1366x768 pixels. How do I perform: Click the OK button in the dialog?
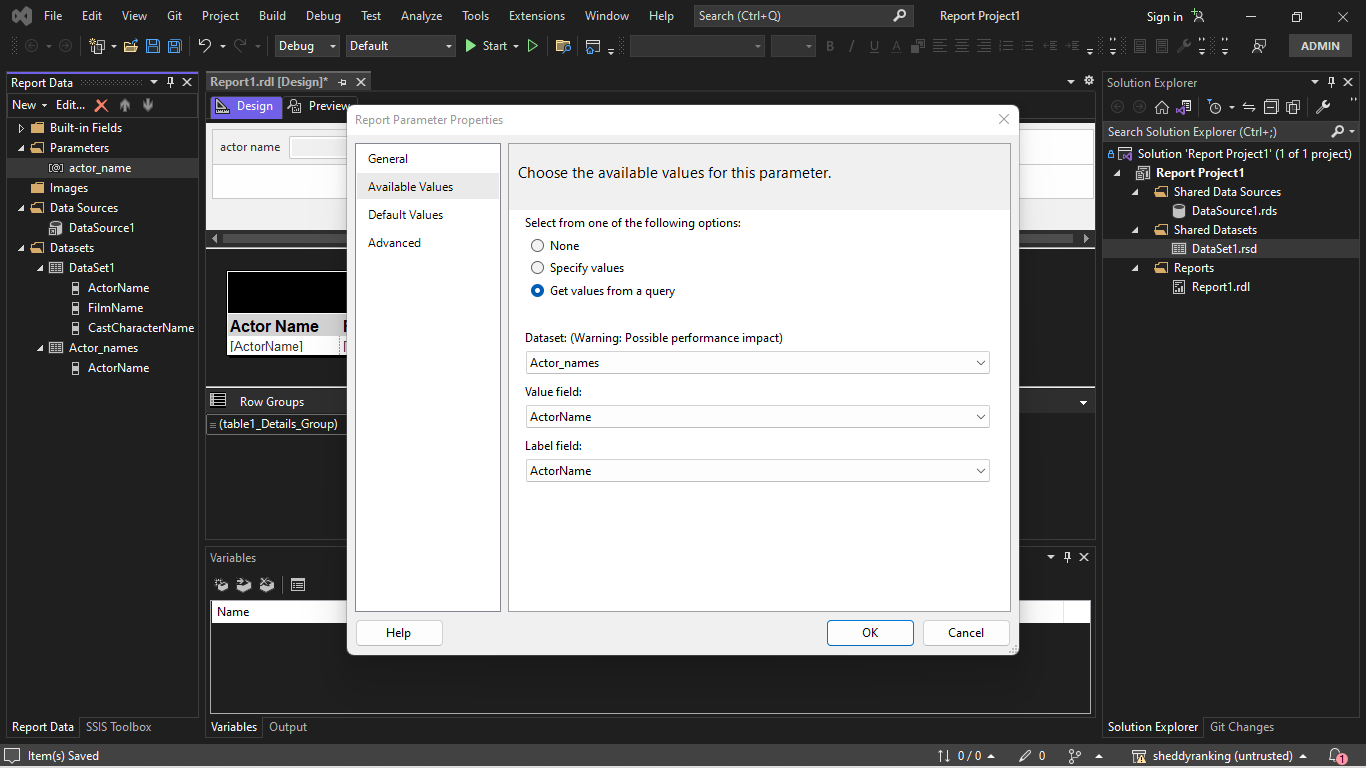tap(869, 632)
